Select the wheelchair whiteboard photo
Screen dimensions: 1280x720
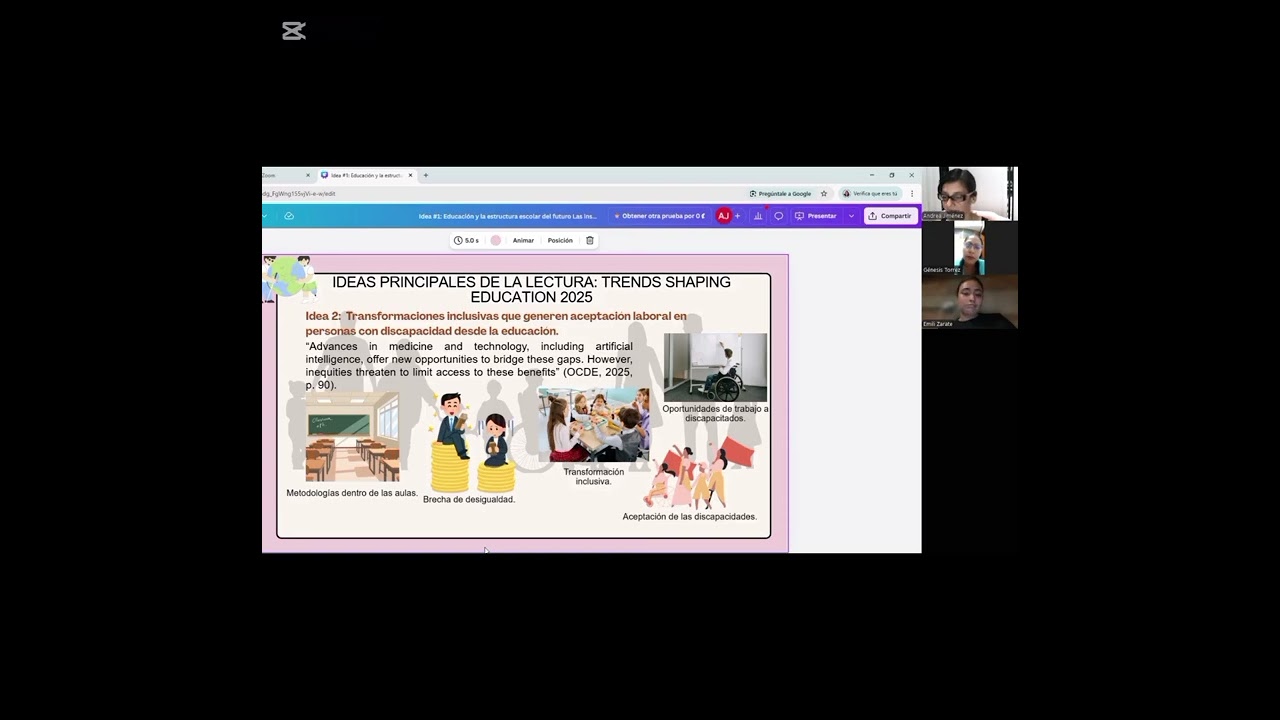pyautogui.click(x=716, y=367)
